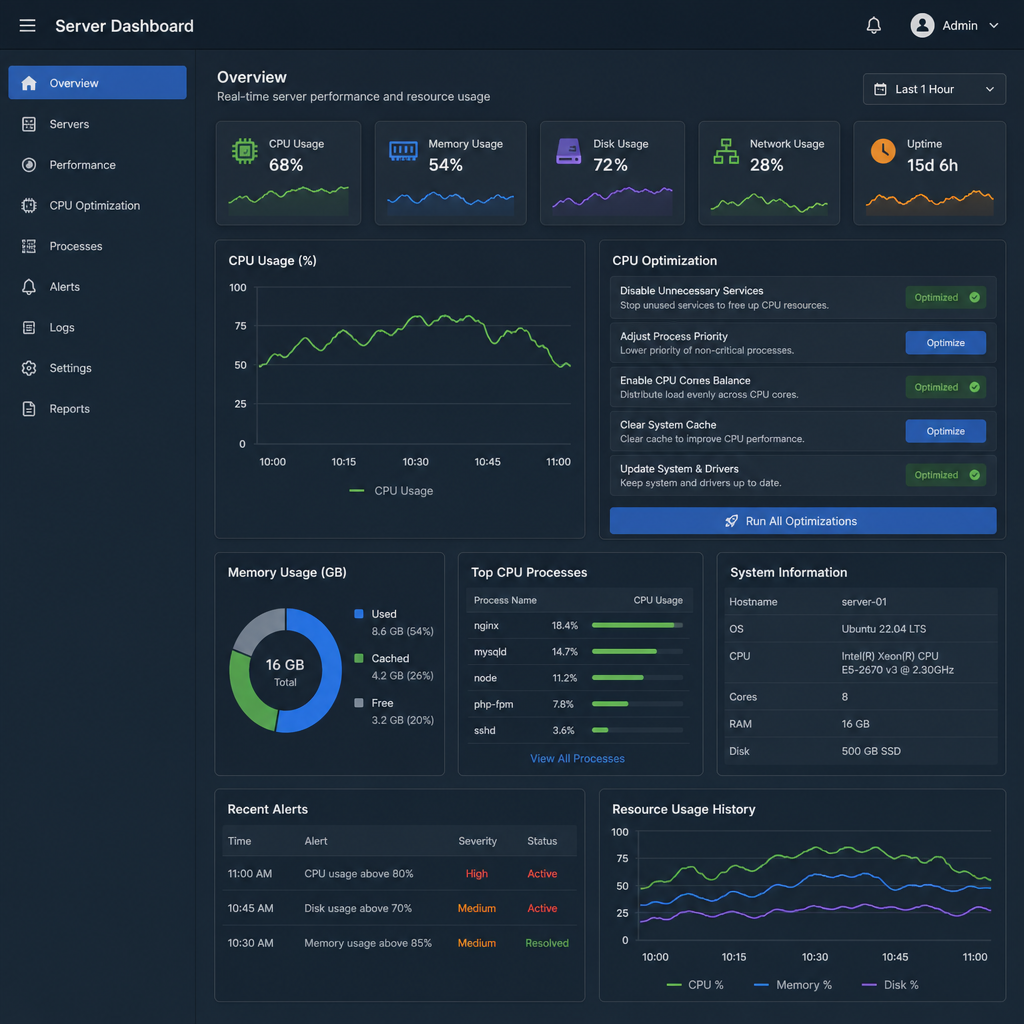Viewport: 1024px width, 1024px height.
Task: Click the green CPU chip icon on CPU Usage card
Action: point(244,152)
